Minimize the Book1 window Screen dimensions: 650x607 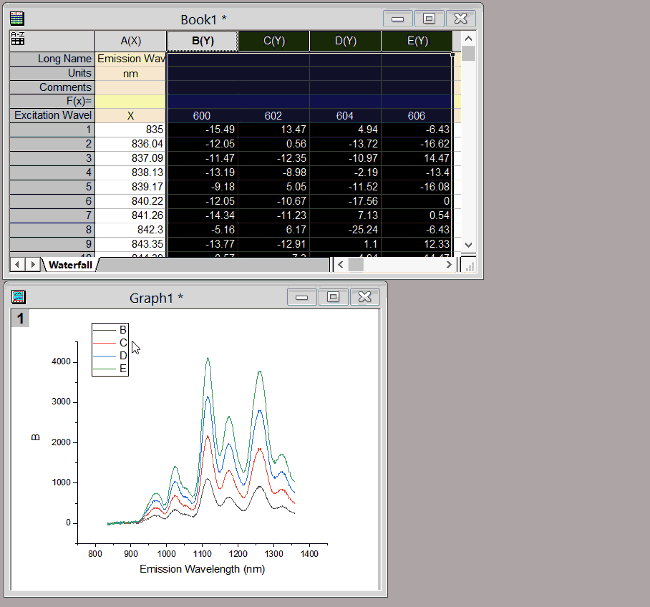tap(398, 19)
